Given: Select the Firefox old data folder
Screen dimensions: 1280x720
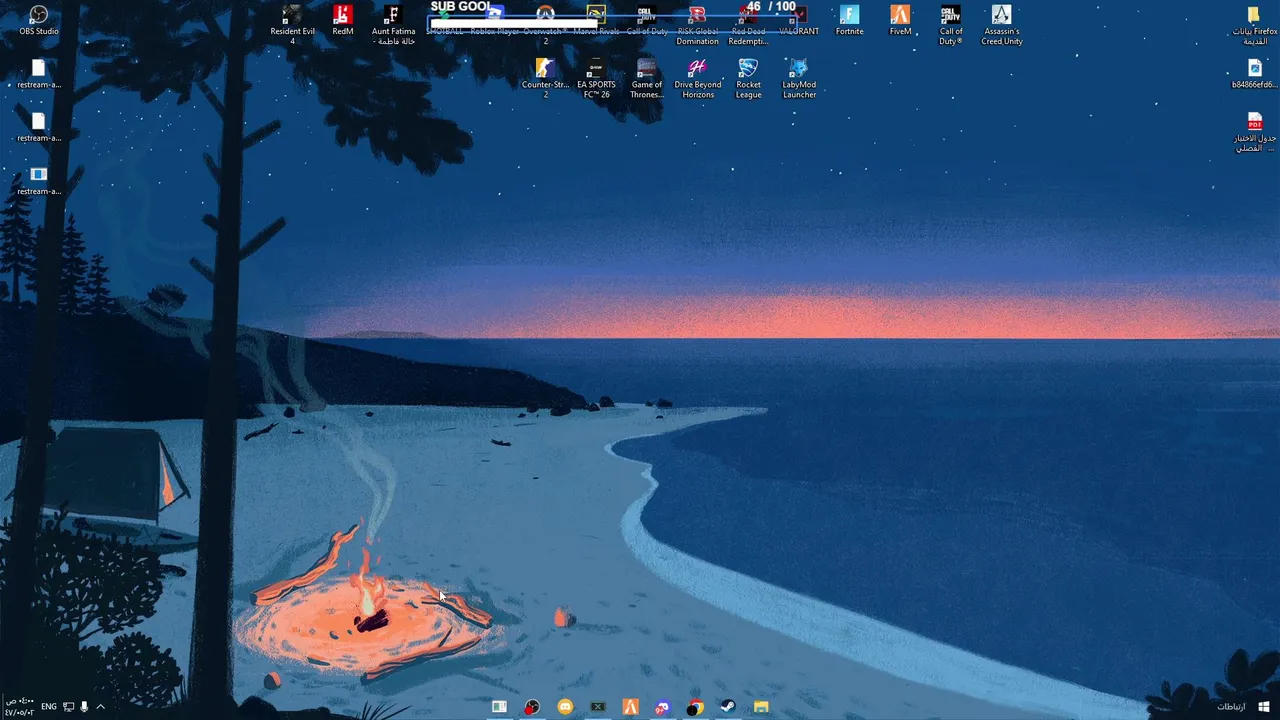Looking at the screenshot, I should [1254, 25].
